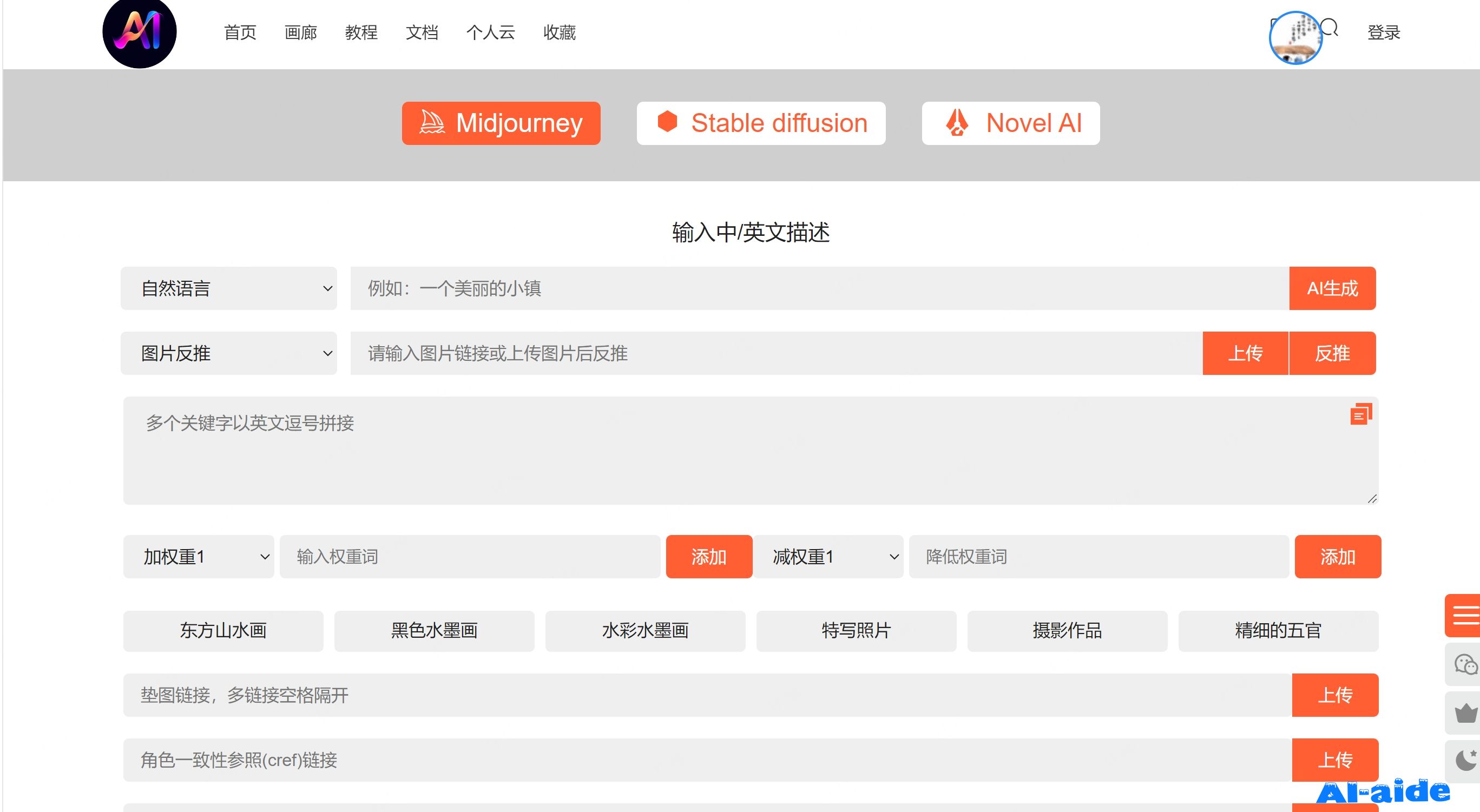Click the search magnifier icon

[1331, 27]
